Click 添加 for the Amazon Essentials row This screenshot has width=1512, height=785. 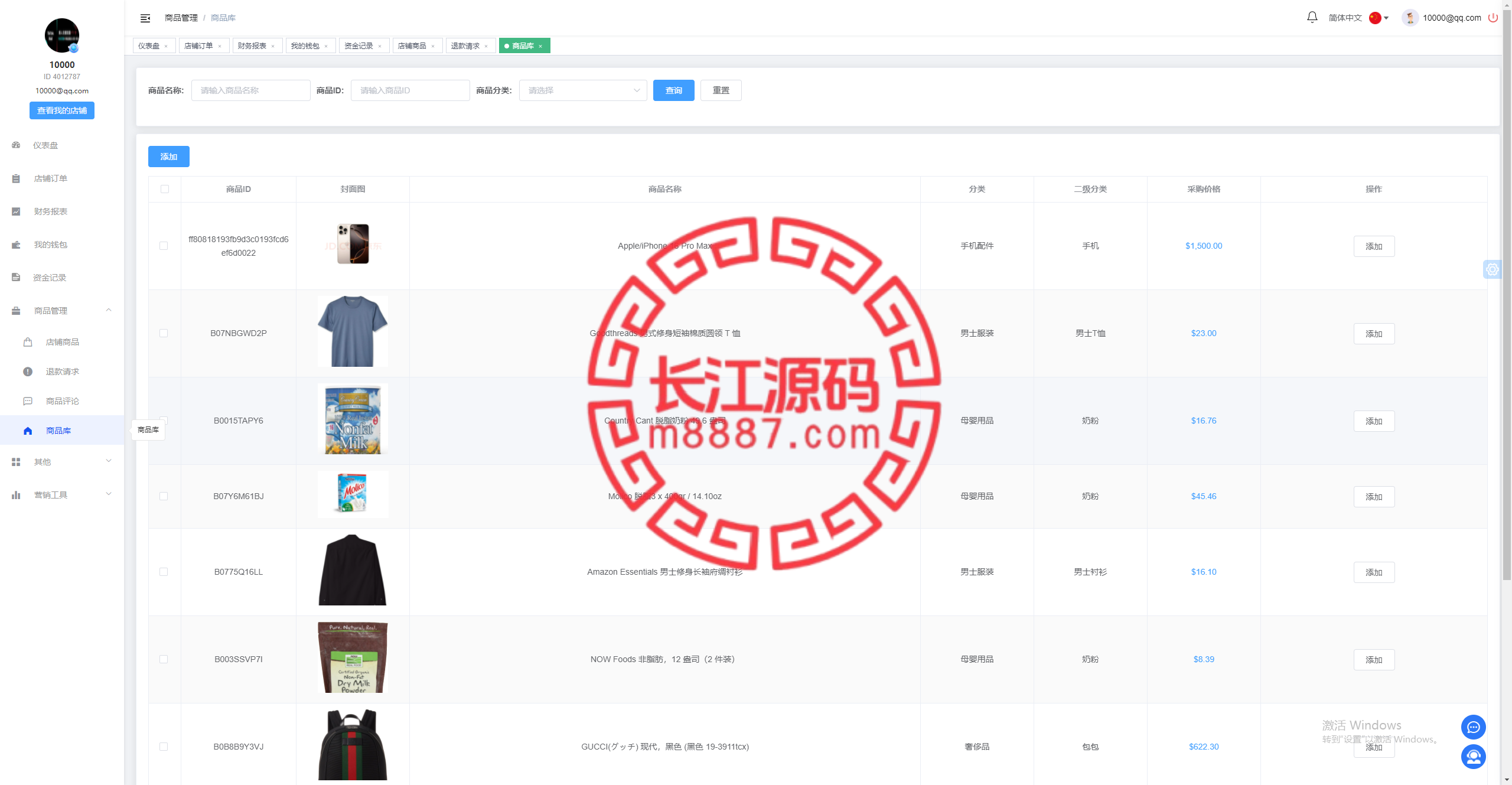(1374, 572)
